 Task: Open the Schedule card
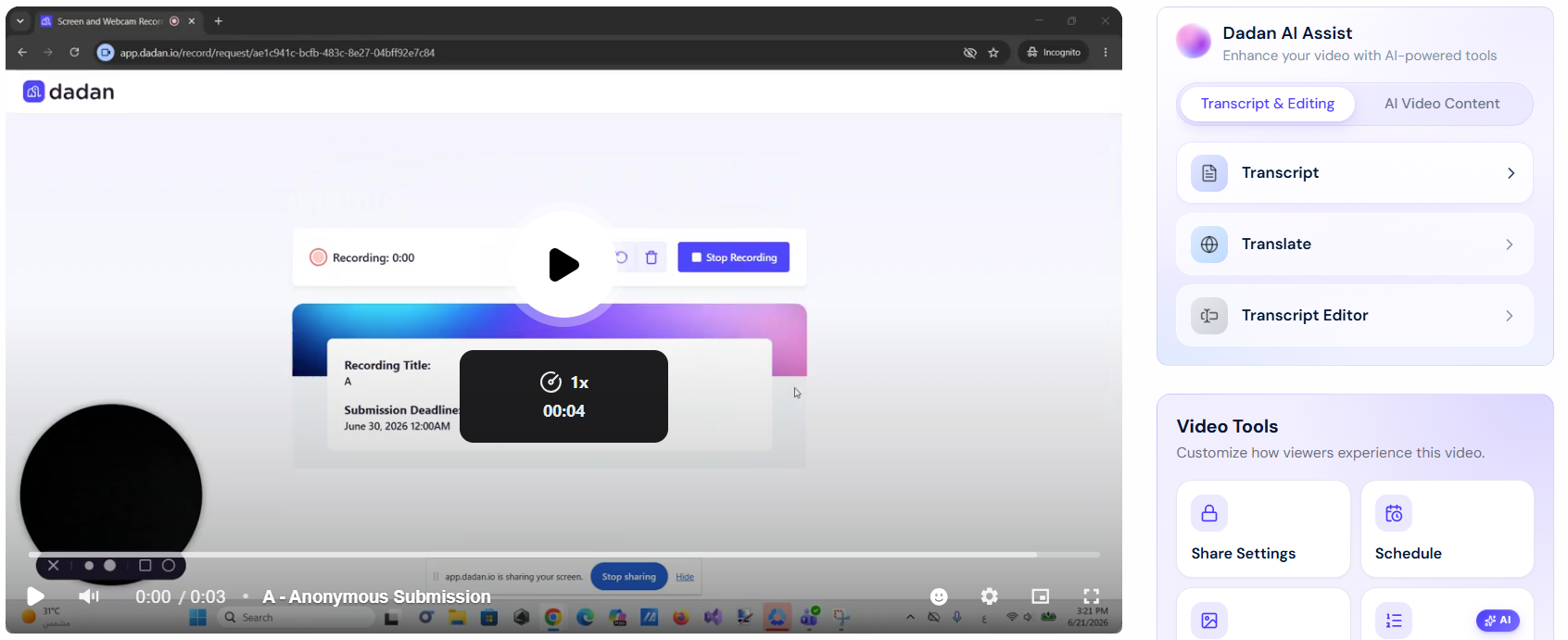tap(1447, 529)
